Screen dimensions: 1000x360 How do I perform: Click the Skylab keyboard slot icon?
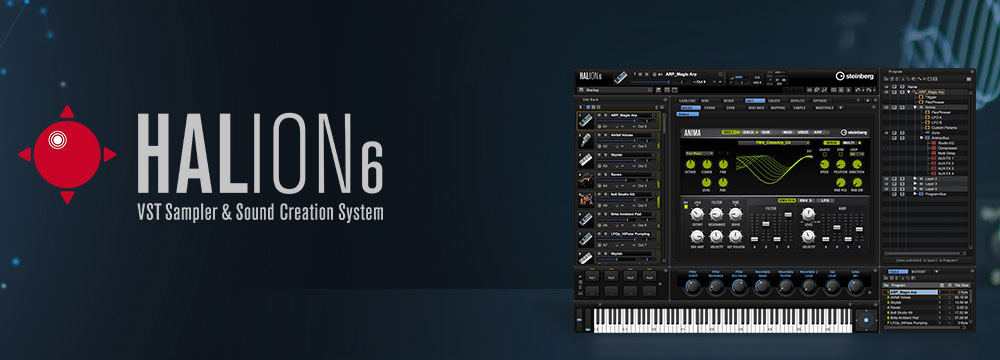[x=585, y=160]
